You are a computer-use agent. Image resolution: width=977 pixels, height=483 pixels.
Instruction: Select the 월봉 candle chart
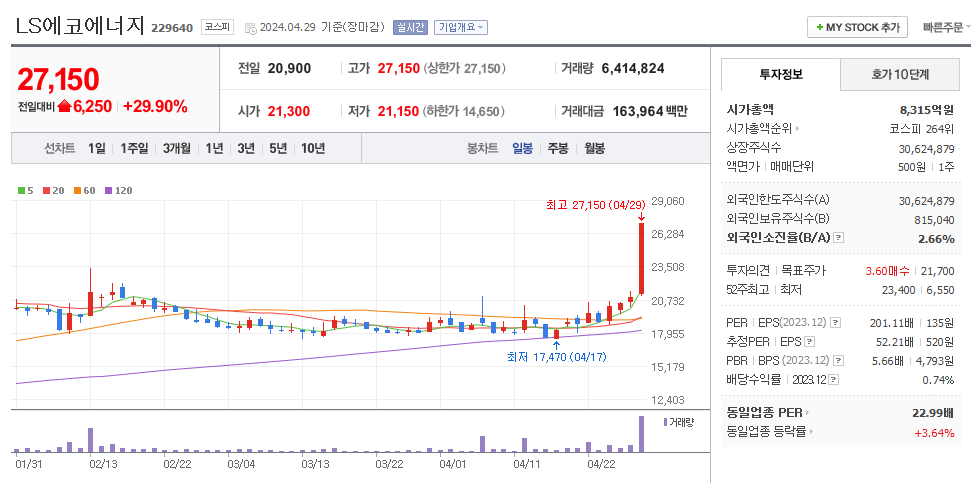click(x=594, y=148)
